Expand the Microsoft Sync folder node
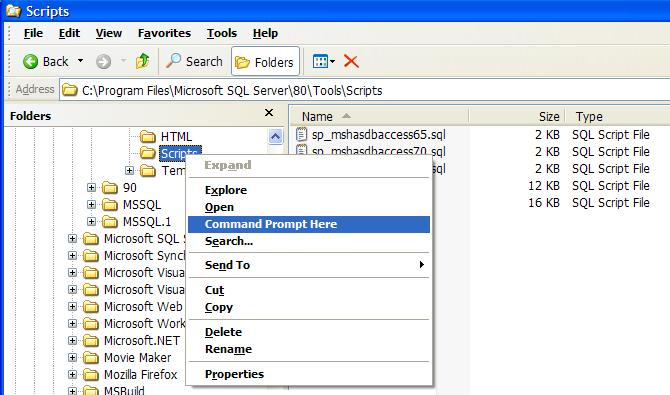The height and width of the screenshot is (395, 670). pyautogui.click(x=72, y=256)
